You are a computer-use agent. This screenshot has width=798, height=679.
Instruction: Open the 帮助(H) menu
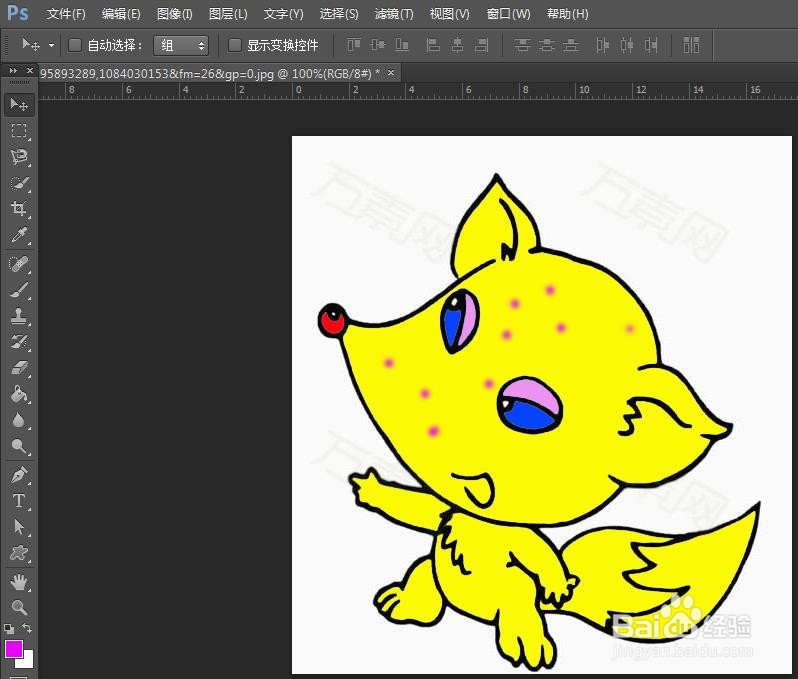[567, 14]
